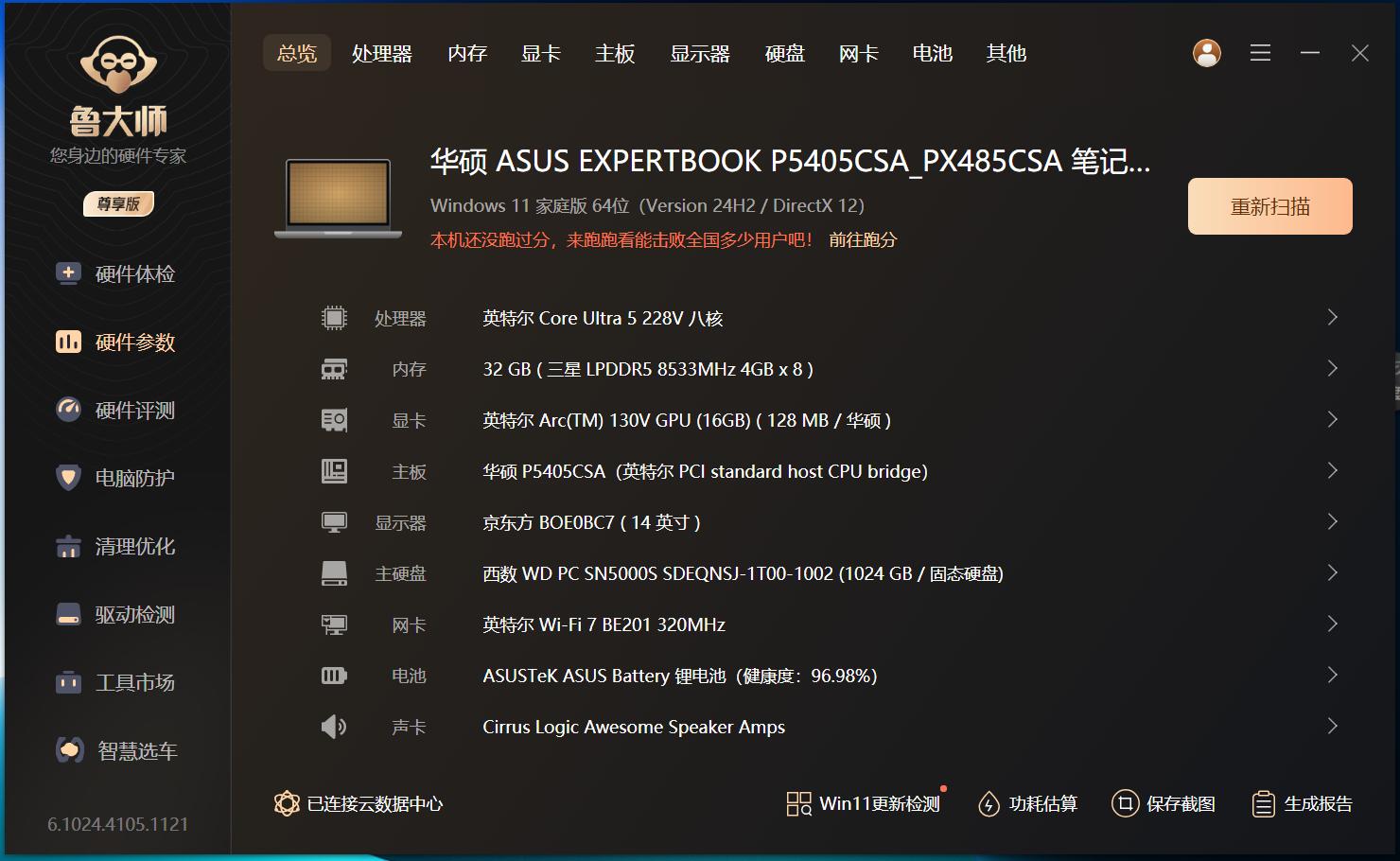Screen dimensions: 1400x861
Task: Open the hamburger main menu
Action: (x=1260, y=53)
